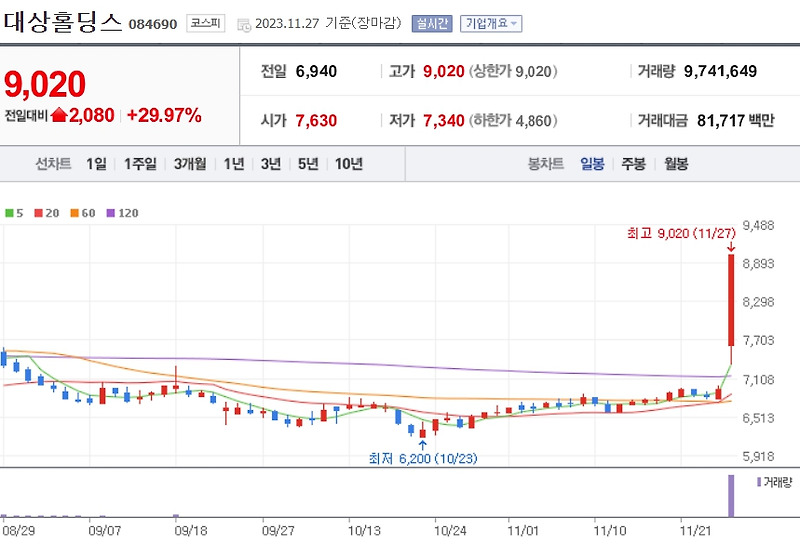Click the 11/21 date axis label
The width and height of the screenshot is (800, 556).
click(695, 531)
